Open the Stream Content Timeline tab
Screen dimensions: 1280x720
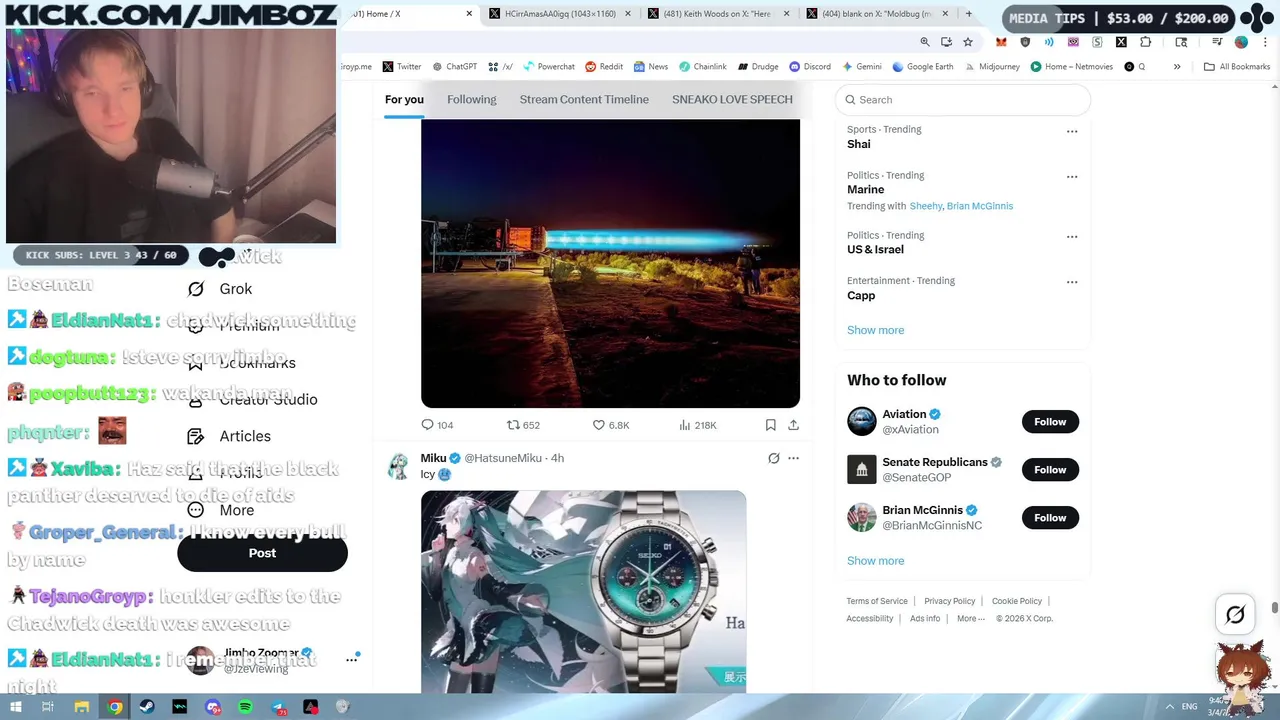584,99
